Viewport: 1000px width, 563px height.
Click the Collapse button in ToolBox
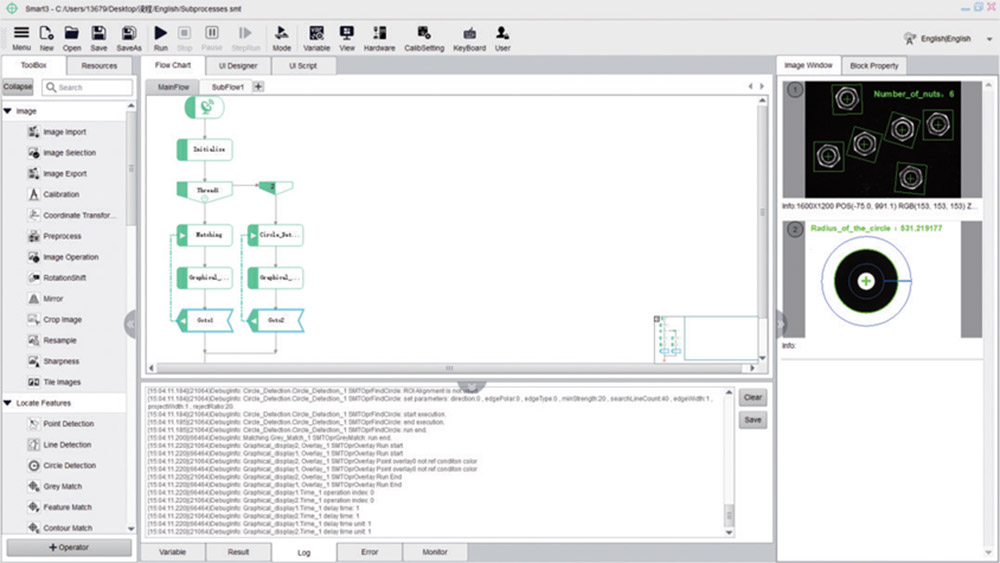point(18,87)
